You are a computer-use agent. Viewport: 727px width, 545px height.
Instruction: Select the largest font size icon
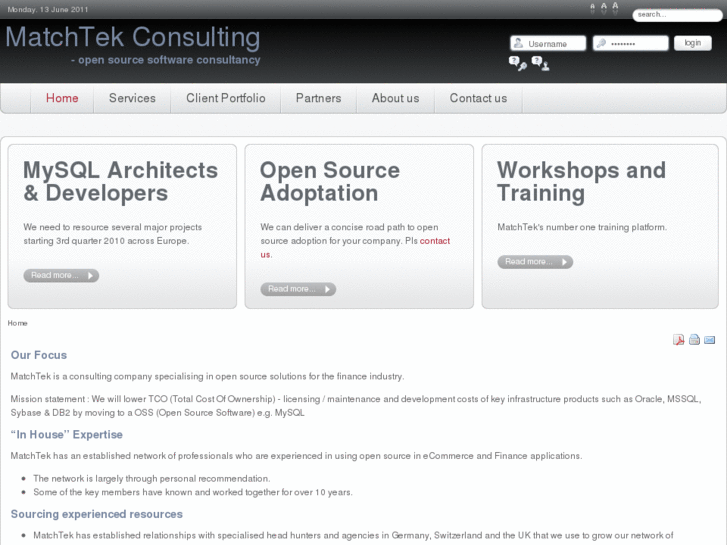tap(615, 7)
